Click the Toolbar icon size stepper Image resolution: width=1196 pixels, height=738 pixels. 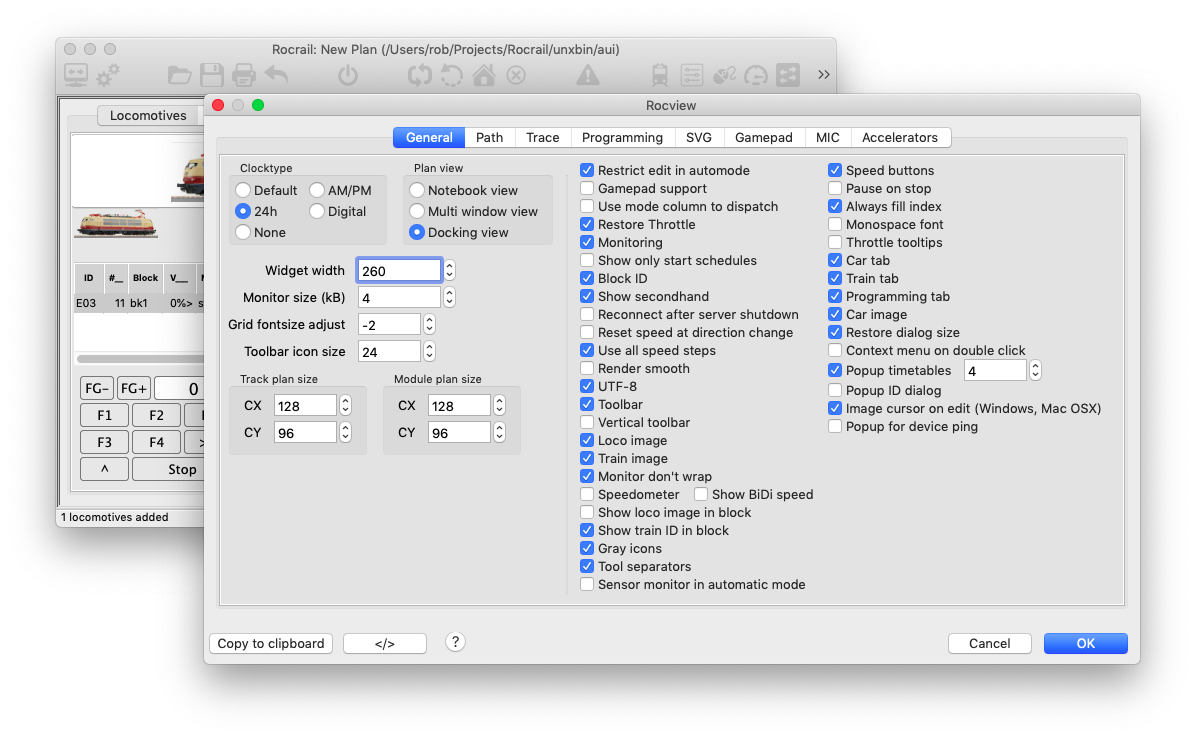tap(430, 351)
